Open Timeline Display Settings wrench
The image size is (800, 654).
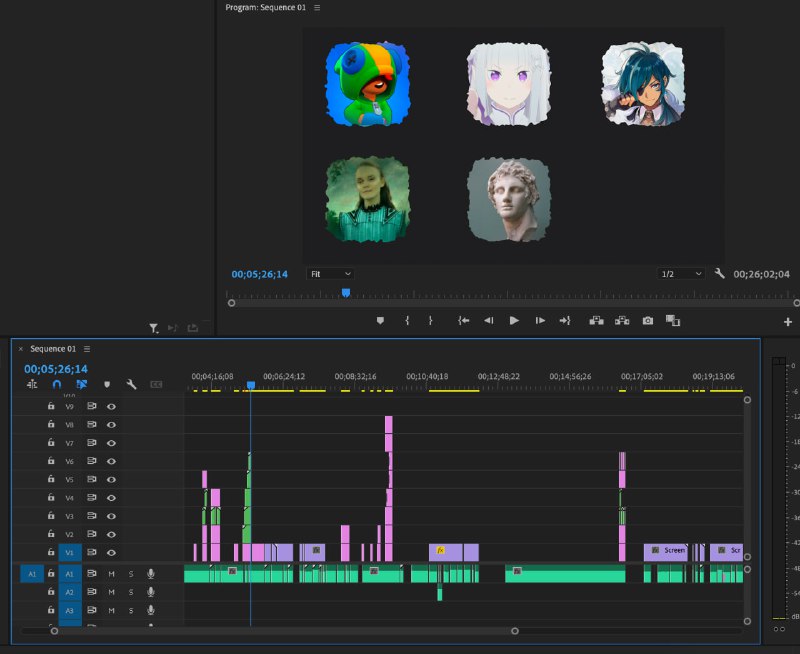[x=131, y=384]
